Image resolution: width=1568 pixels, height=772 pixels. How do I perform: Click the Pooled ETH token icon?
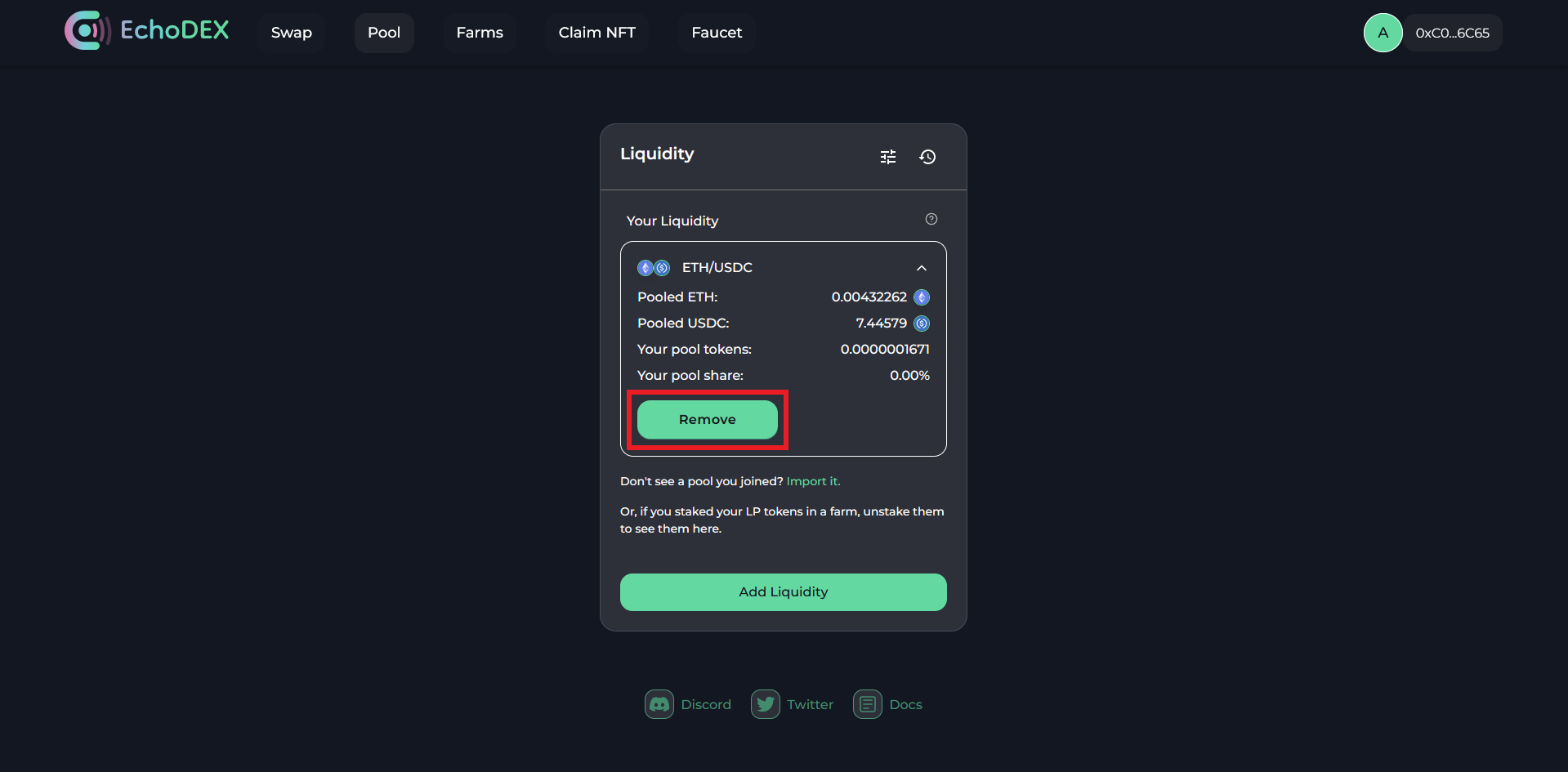[x=922, y=297]
